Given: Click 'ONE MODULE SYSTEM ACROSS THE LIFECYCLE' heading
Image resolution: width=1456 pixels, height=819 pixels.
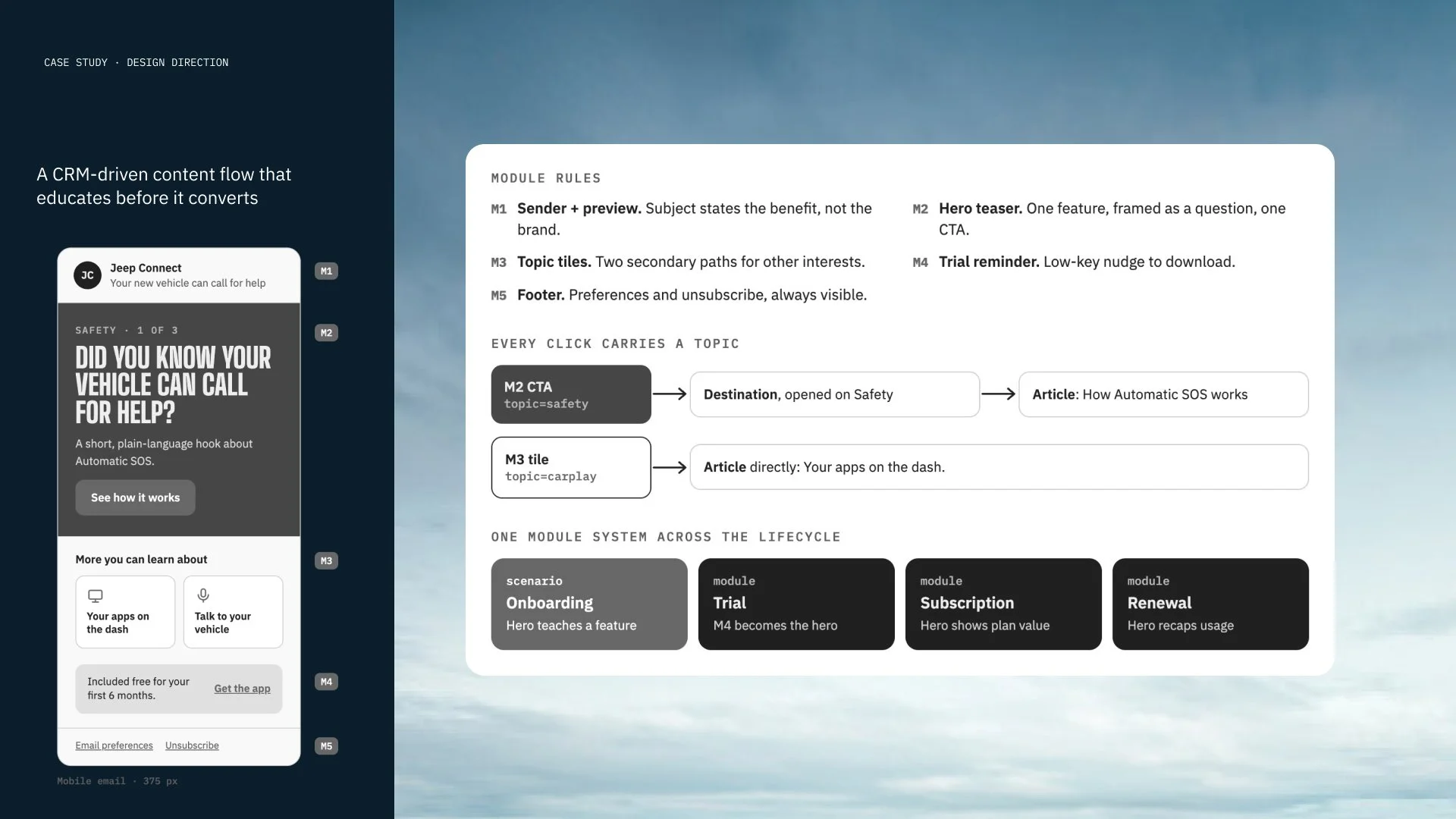Looking at the screenshot, I should pos(666,537).
